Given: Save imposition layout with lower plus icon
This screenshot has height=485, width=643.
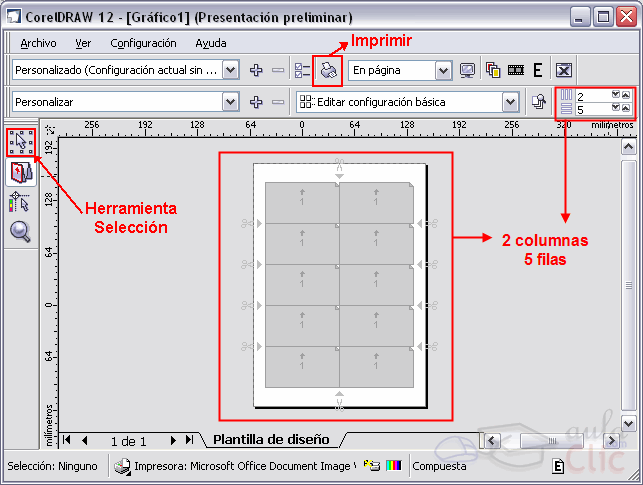Looking at the screenshot, I should [256, 102].
